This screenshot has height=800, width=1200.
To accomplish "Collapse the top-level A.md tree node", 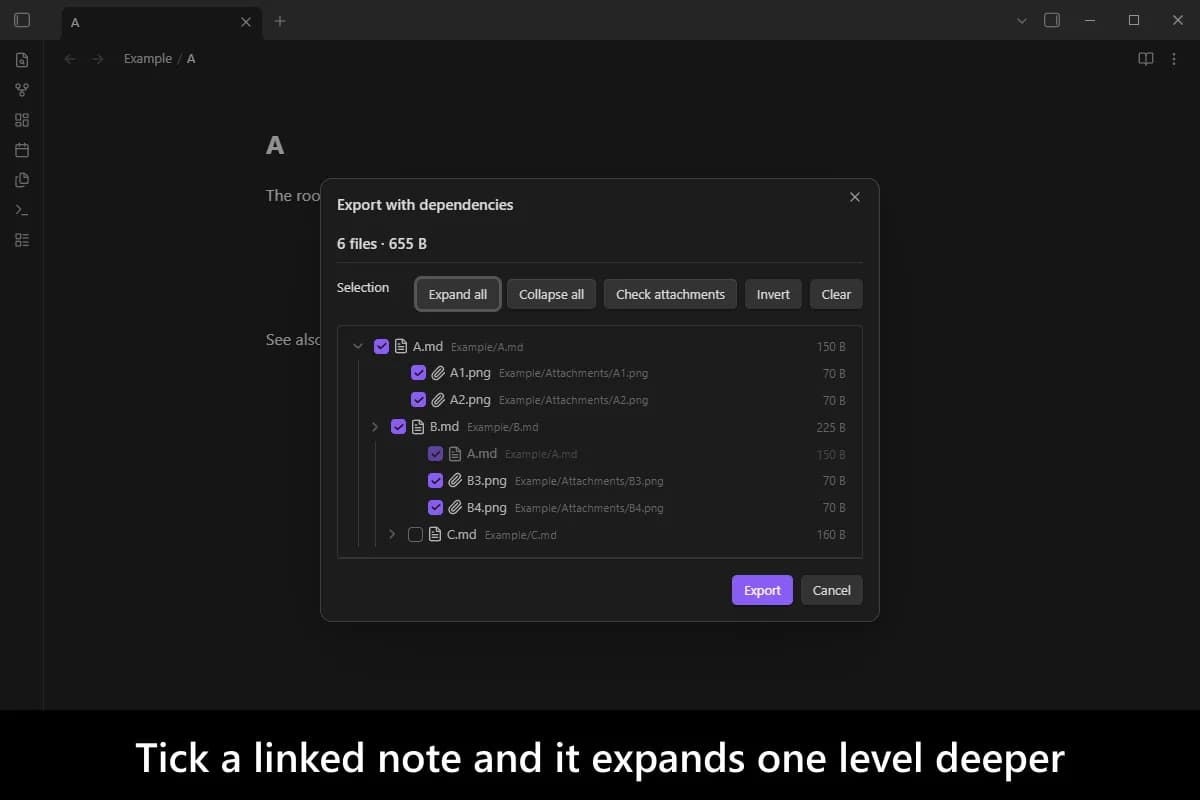I will pos(358,346).
